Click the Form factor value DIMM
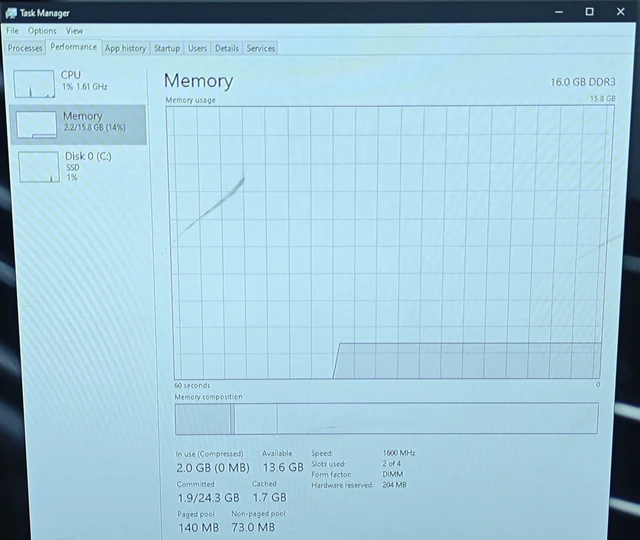Screen dimensions: 640x540 tap(393, 474)
